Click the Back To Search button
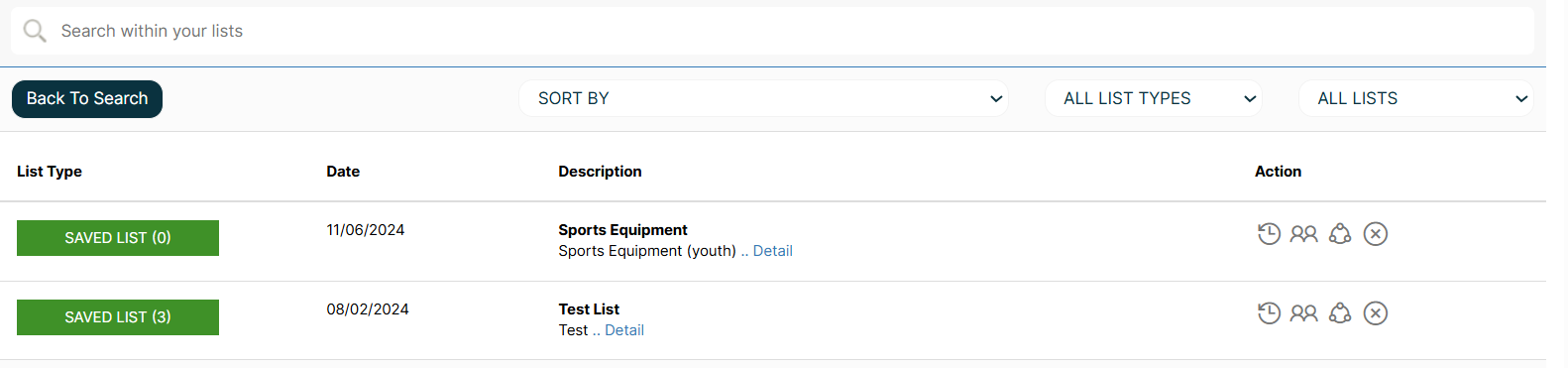 [x=87, y=99]
